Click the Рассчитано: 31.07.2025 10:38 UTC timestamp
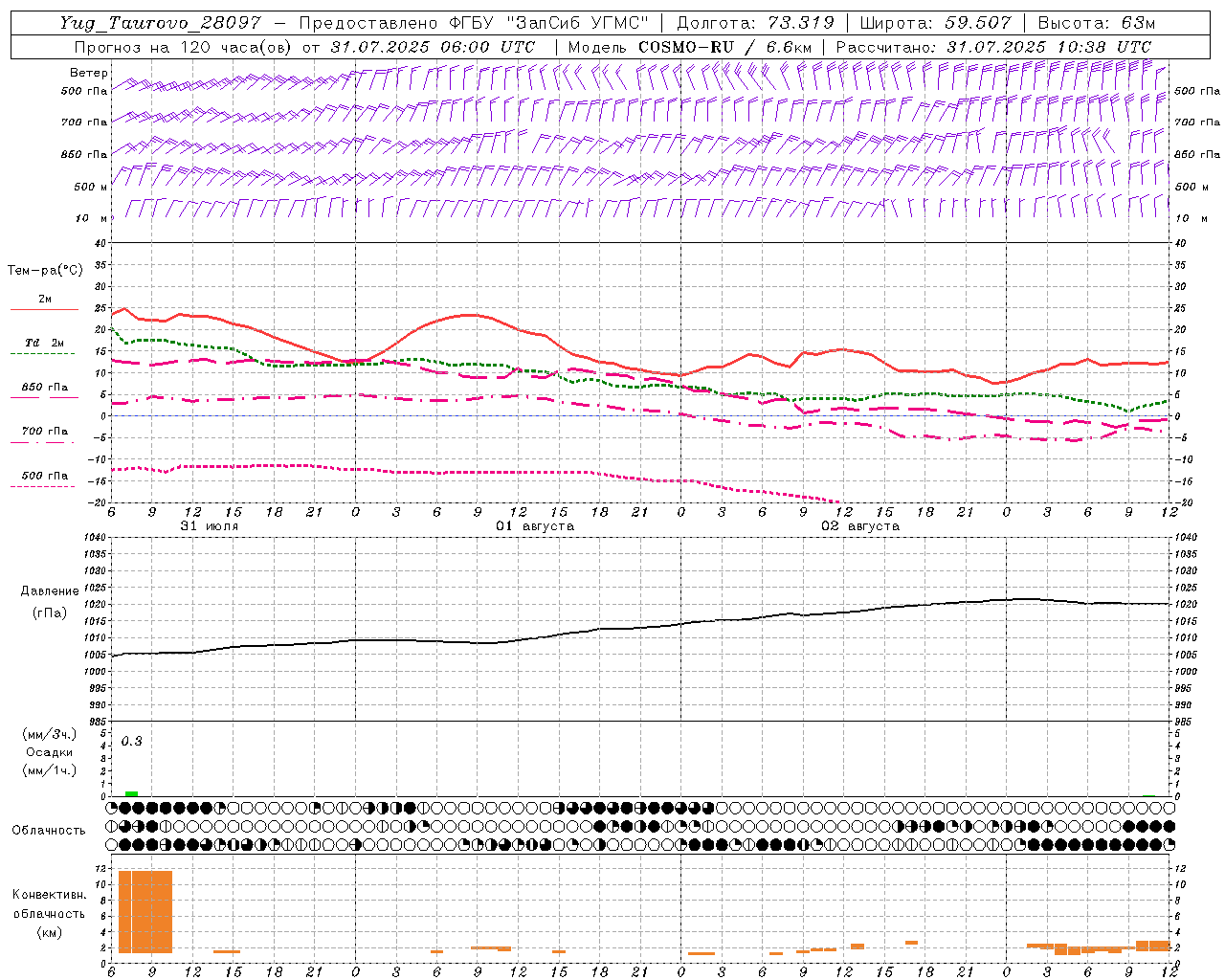Screen dimensions: 1225x980 pyautogui.click(x=993, y=47)
